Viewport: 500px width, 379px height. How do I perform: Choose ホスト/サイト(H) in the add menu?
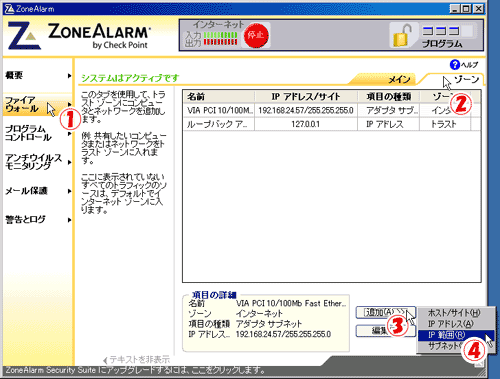pos(455,313)
